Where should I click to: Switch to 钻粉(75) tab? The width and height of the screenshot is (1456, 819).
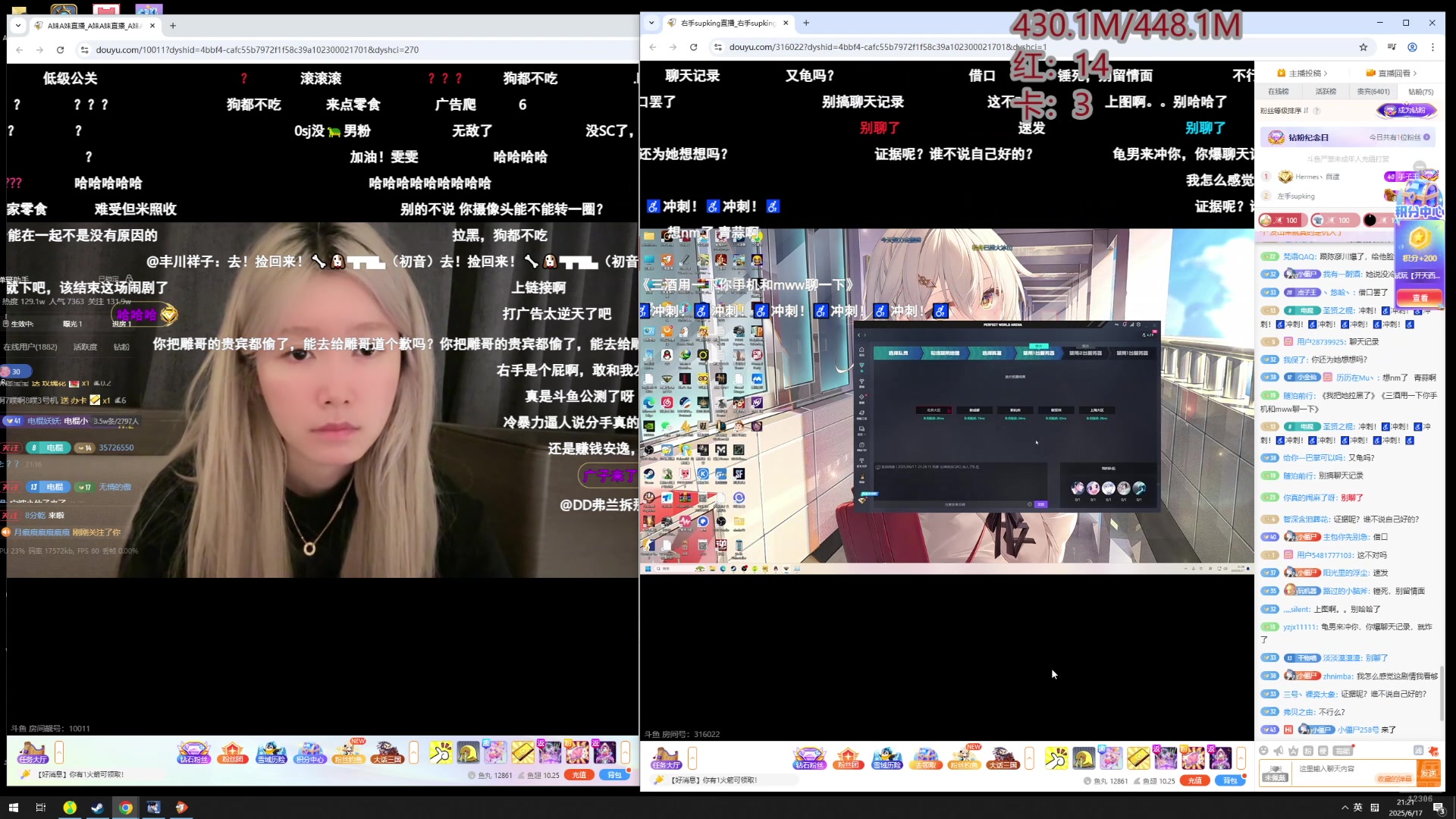click(x=1420, y=92)
